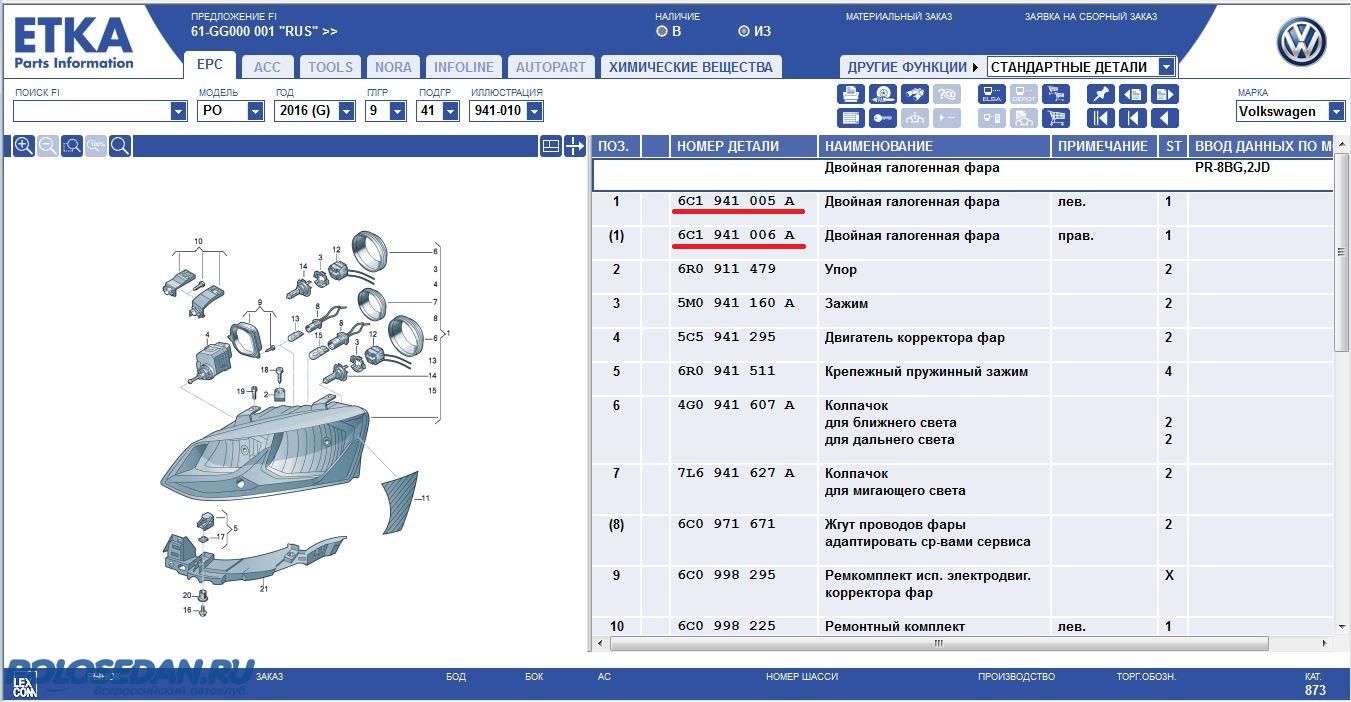Image resolution: width=1351 pixels, height=702 pixels.
Task: Open the ХИМИЧЕСКИЕ ВЕЩЕСТВА tab
Action: coord(690,67)
